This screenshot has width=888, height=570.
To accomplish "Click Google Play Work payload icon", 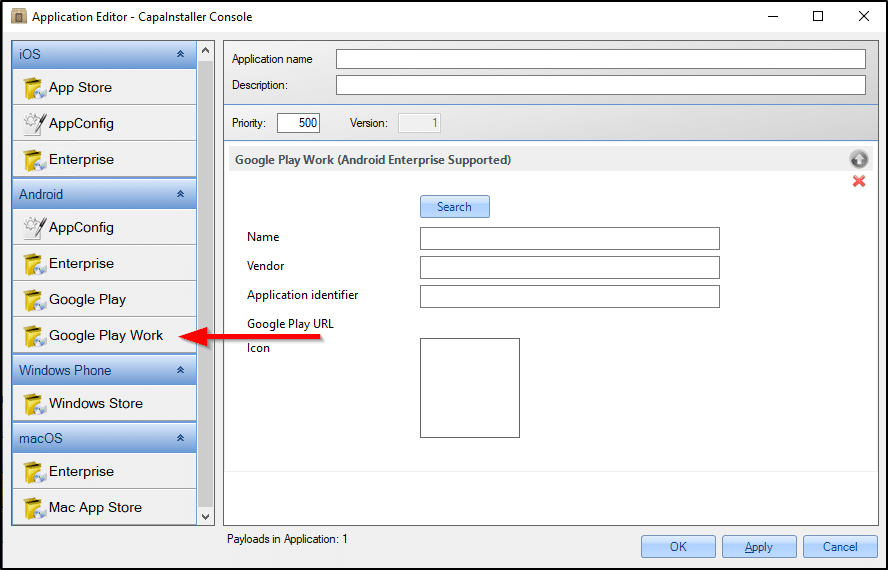I will point(35,336).
